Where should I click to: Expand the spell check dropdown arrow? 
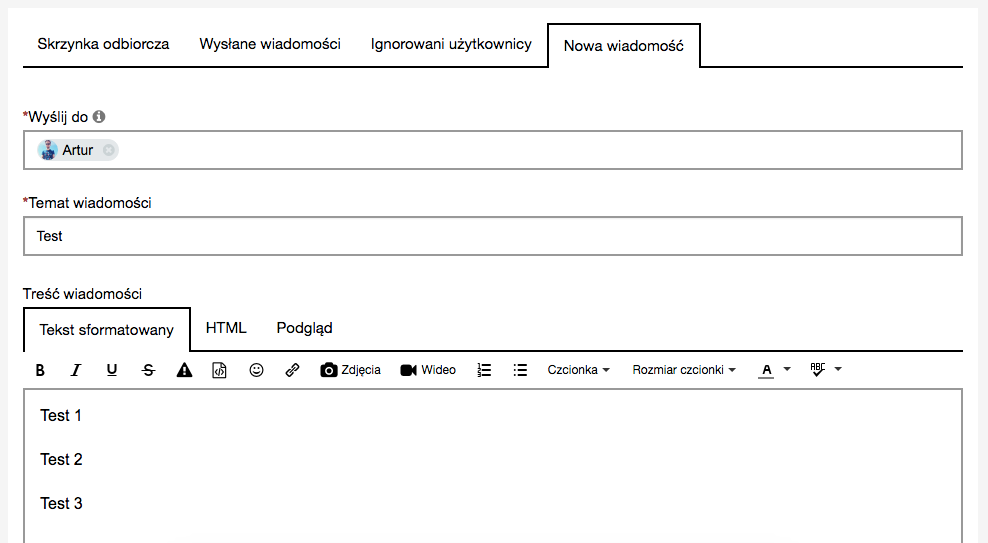(x=838, y=369)
